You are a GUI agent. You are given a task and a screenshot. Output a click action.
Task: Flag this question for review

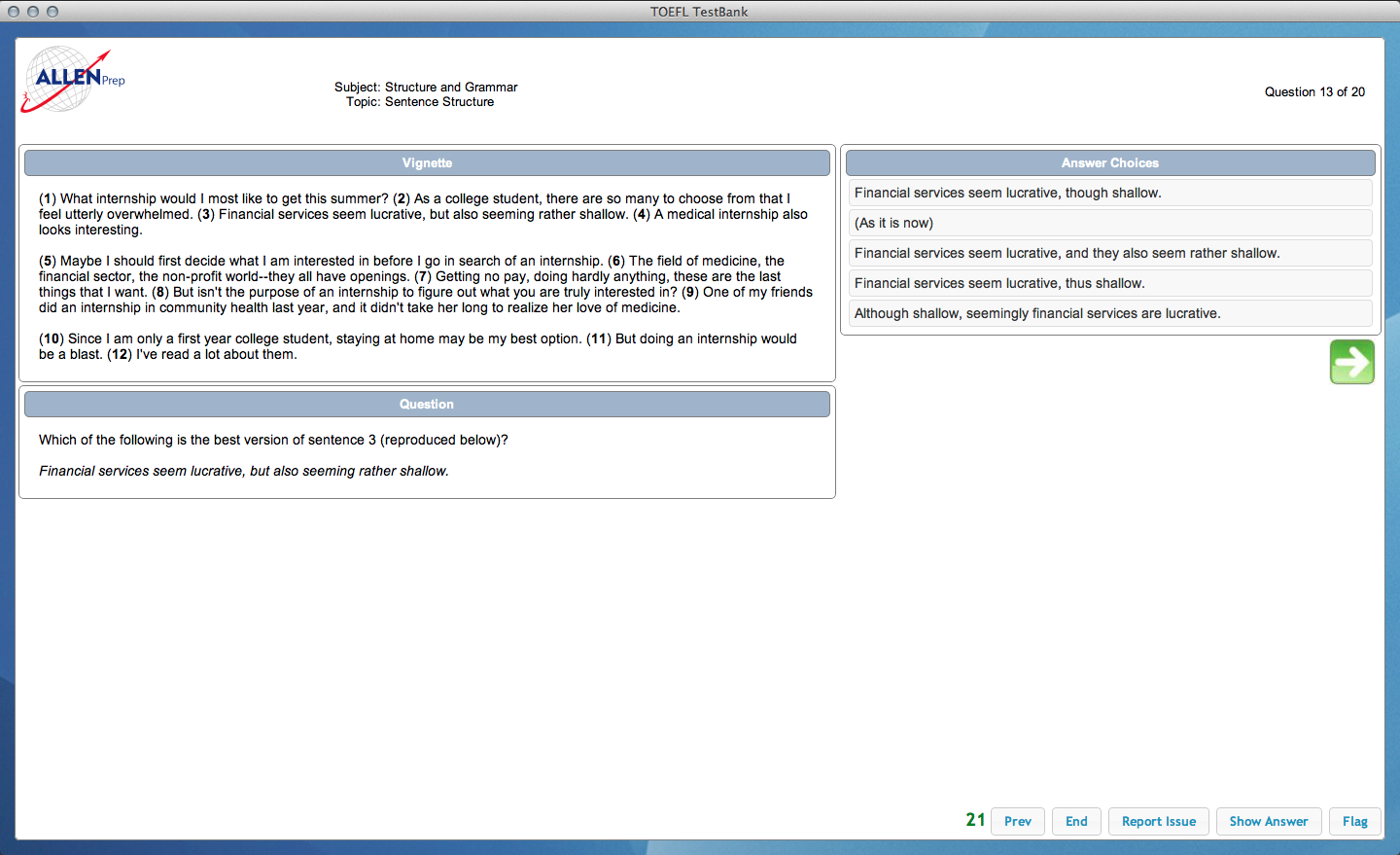point(1355,821)
